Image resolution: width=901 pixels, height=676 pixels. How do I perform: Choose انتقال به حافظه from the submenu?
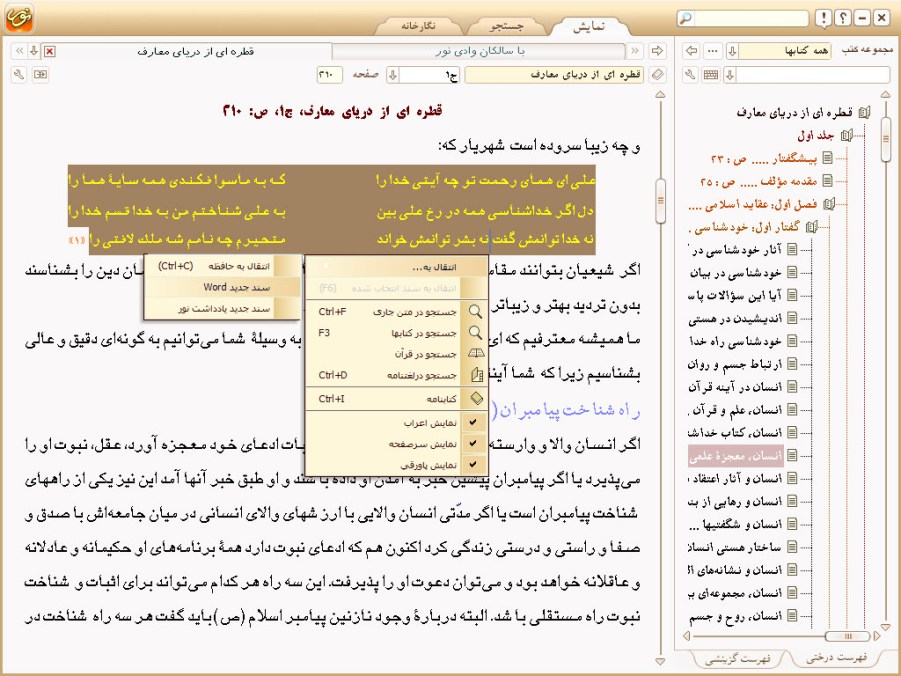click(222, 266)
